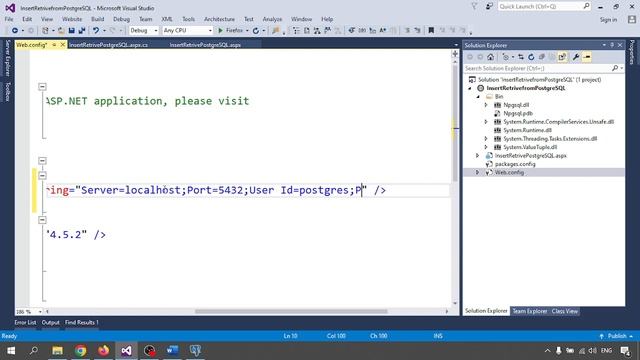Click Pending Changes Filter icon

506,57
